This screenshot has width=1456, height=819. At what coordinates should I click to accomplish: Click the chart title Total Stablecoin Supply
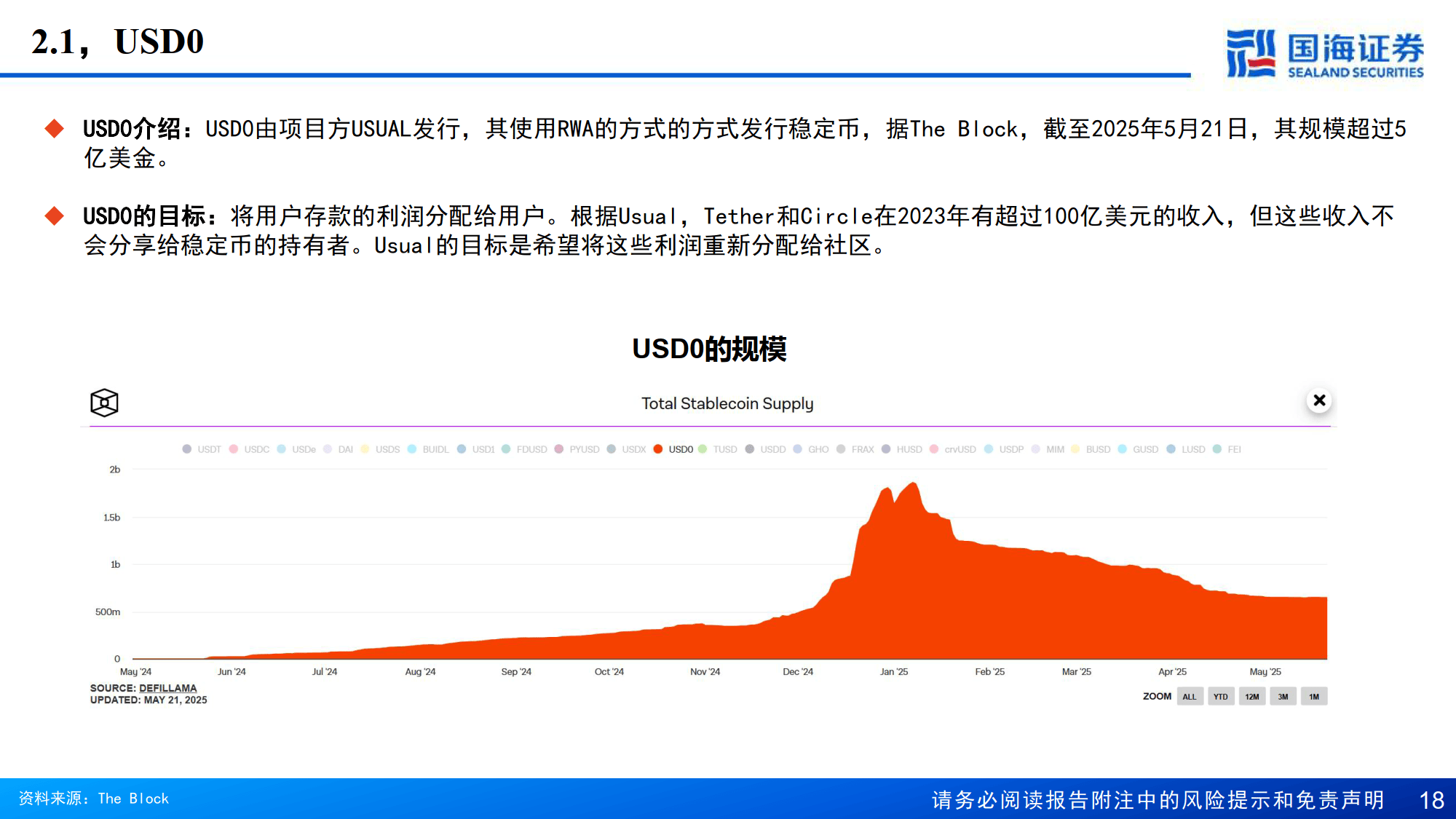tap(727, 403)
